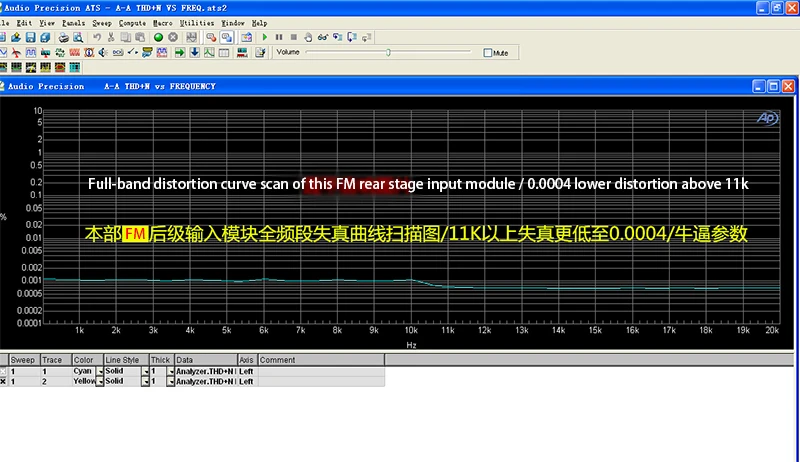800x462 pixels.
Task: Click the Color column header
Action: [x=88, y=360]
